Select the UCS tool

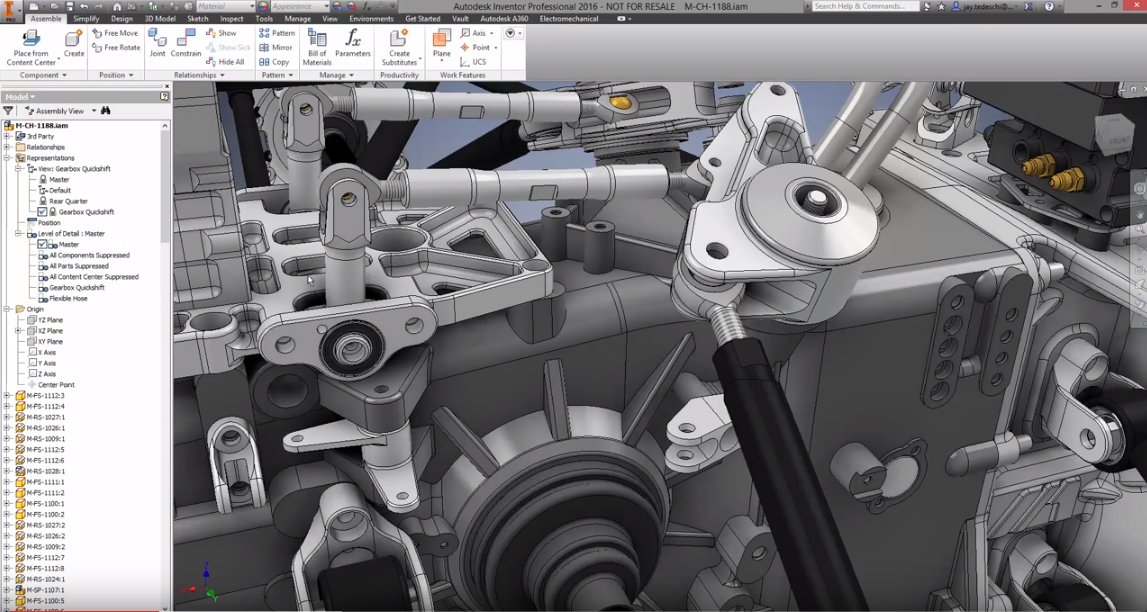[473, 62]
